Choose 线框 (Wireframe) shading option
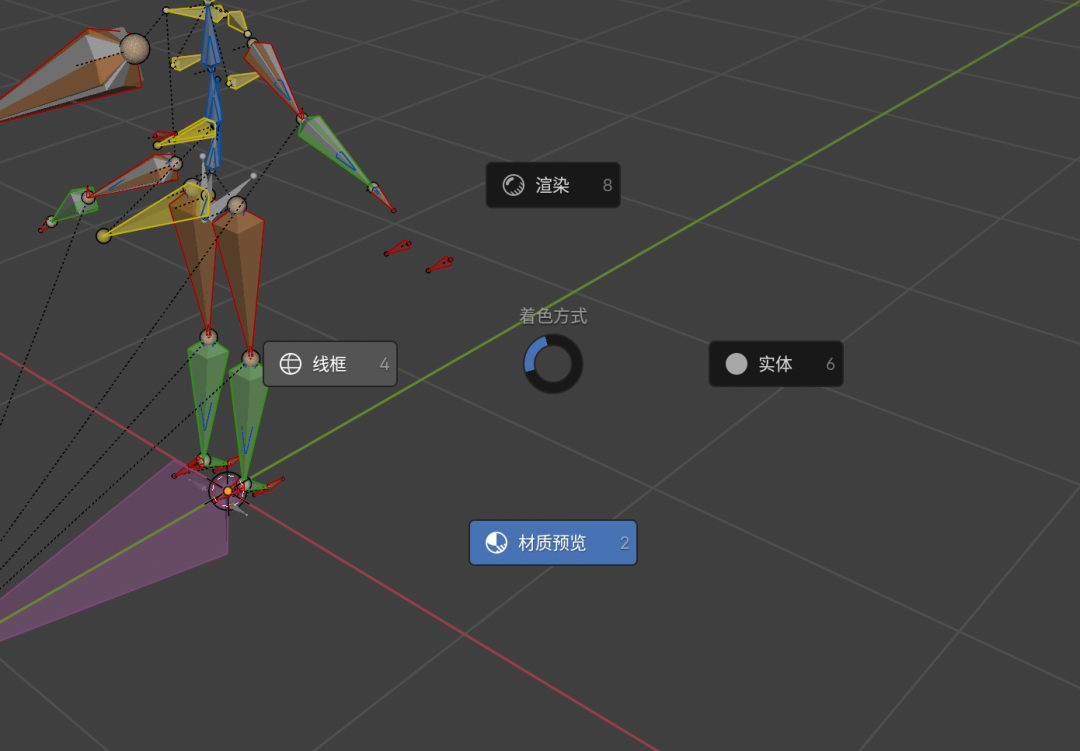The width and height of the screenshot is (1080, 751). 330,364
